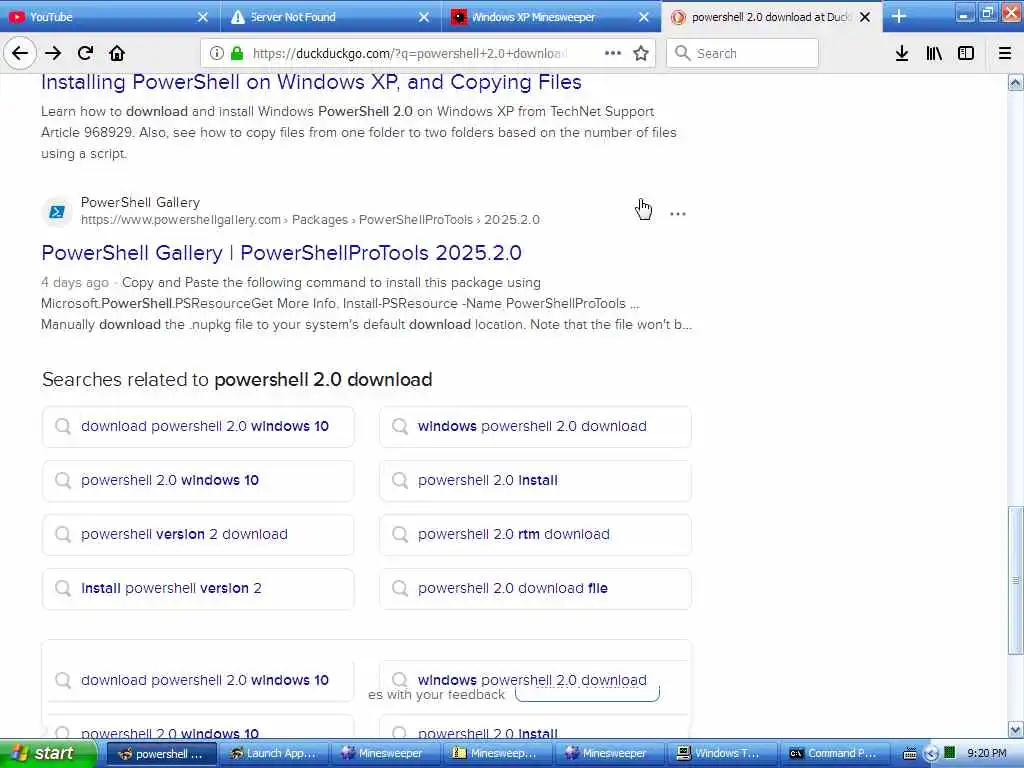This screenshot has height=768, width=1024.
Task: Reload the page with the refresh icon
Action: pyautogui.click(x=85, y=54)
